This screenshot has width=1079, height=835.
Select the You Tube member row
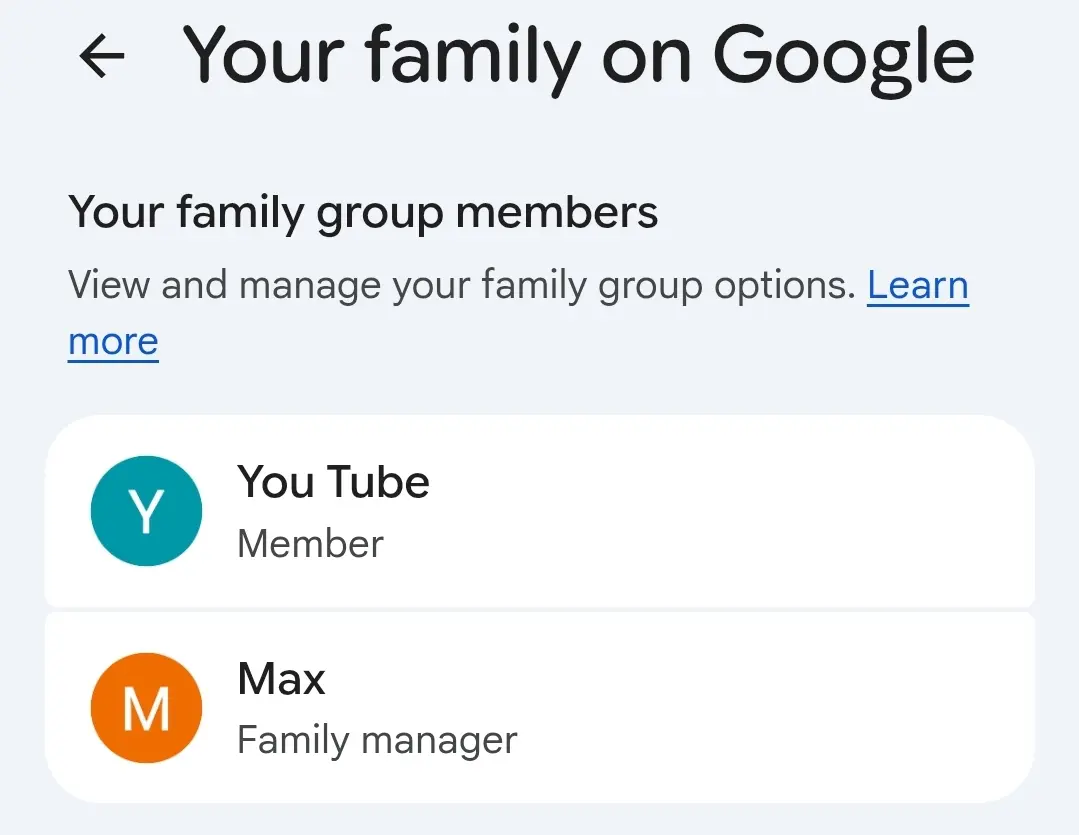pos(540,511)
